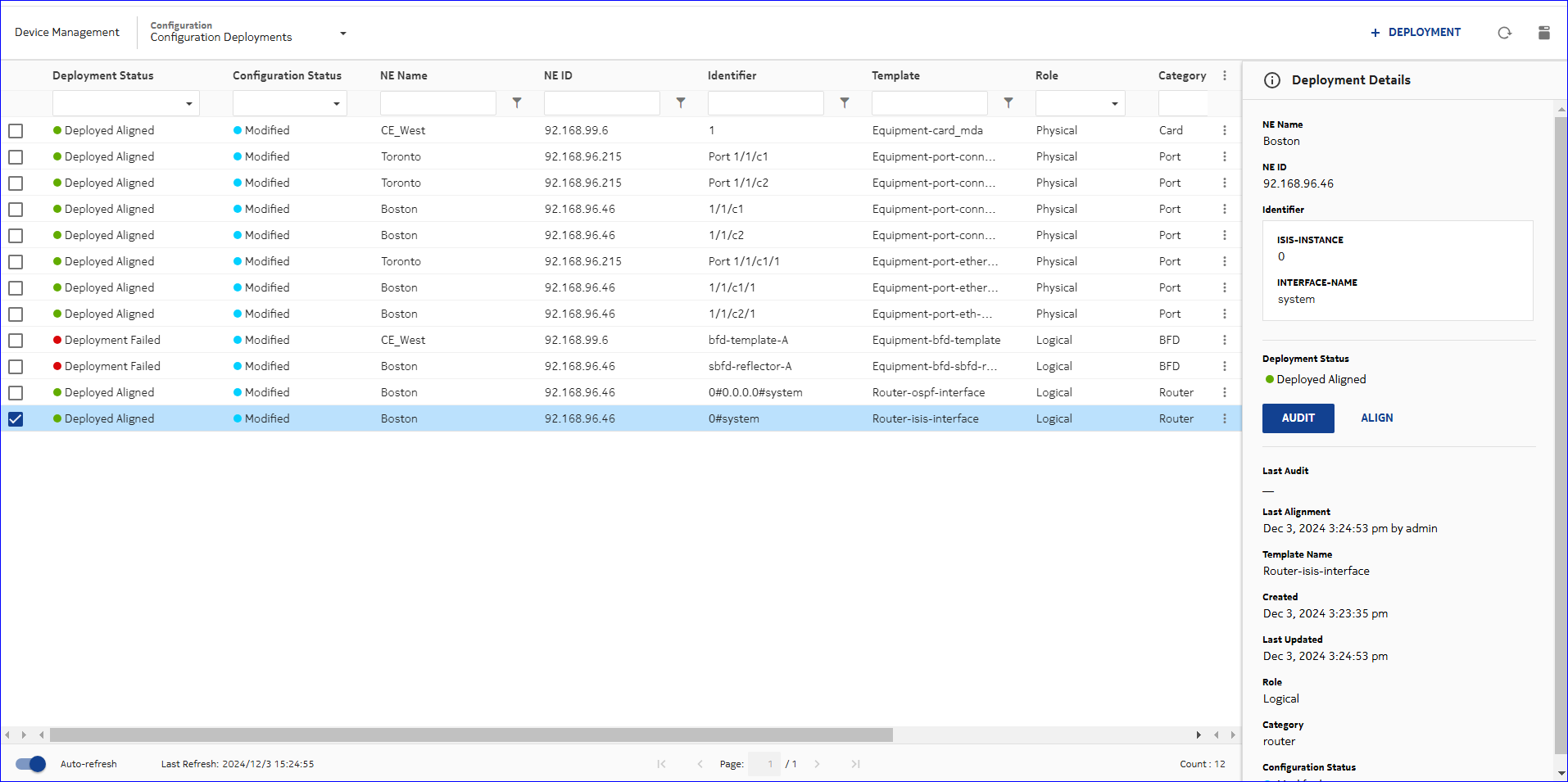Open the Configuration Status filter dropdown
This screenshot has height=782, width=1568.
tap(289, 104)
